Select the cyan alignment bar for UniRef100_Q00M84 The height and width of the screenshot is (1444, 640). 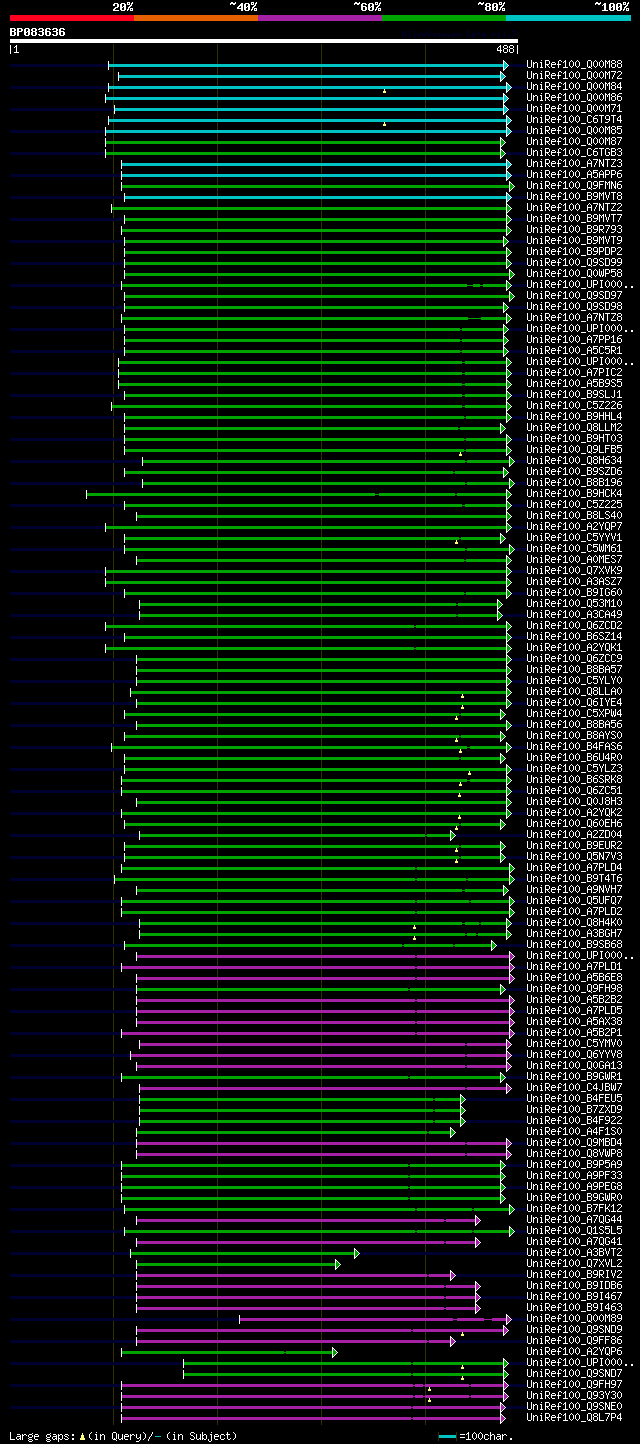tap(309, 87)
